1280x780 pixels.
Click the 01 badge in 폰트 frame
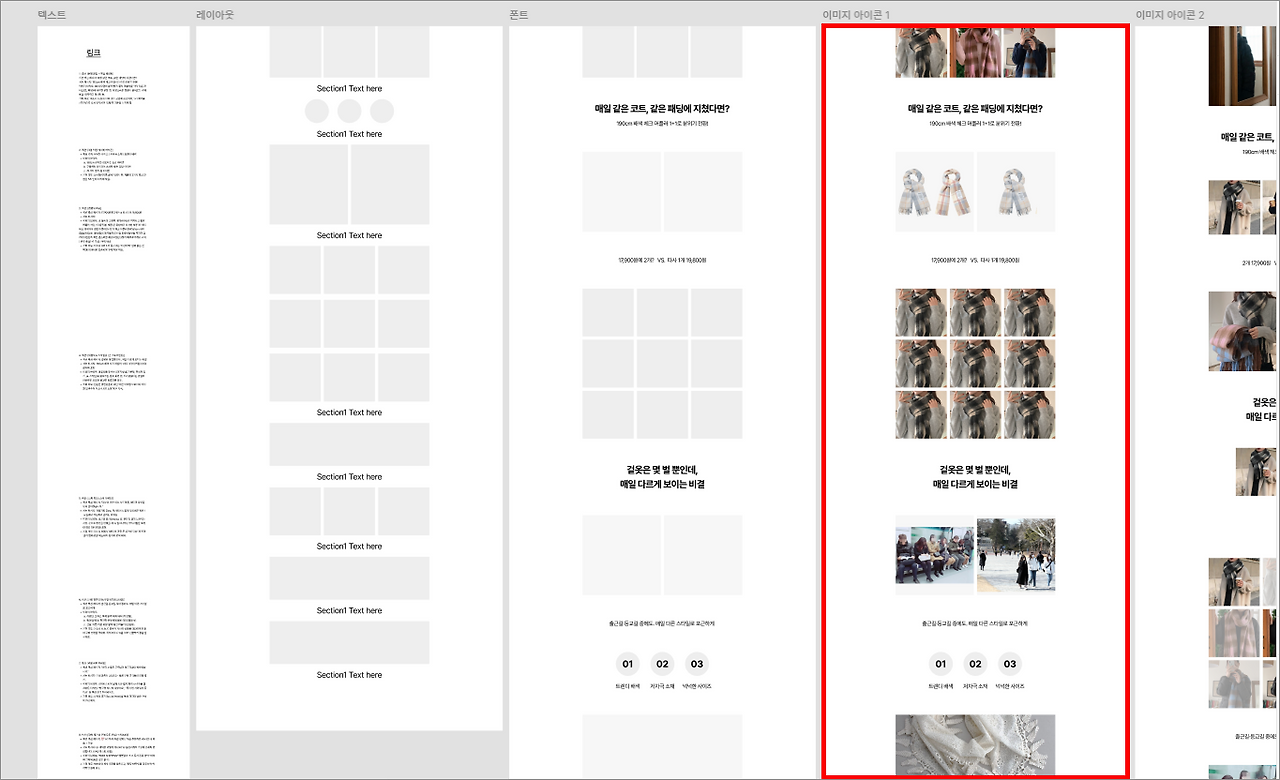tap(628, 664)
